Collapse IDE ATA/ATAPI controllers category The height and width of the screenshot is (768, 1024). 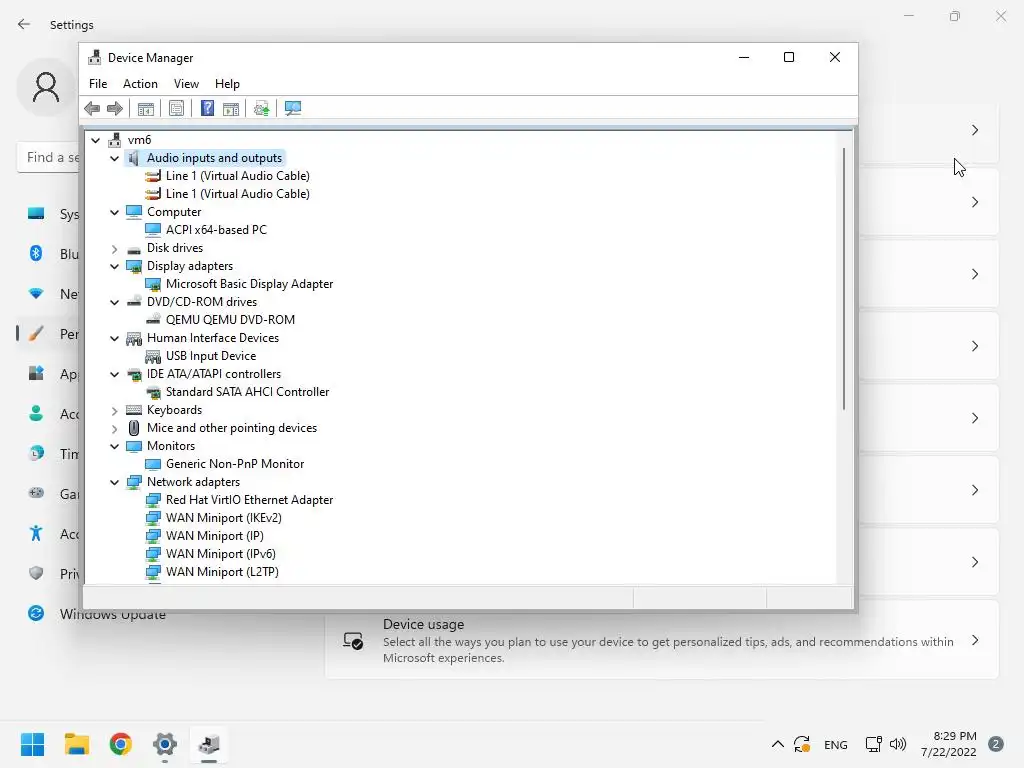(114, 374)
